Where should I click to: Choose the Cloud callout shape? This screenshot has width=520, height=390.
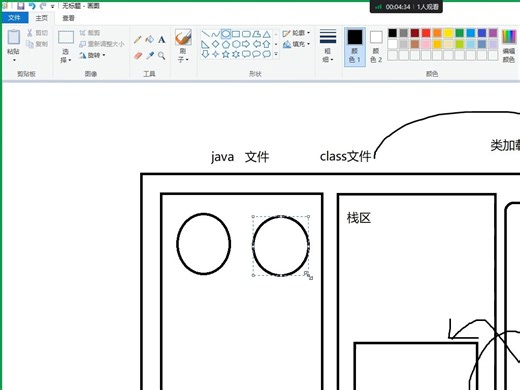tap(266, 54)
